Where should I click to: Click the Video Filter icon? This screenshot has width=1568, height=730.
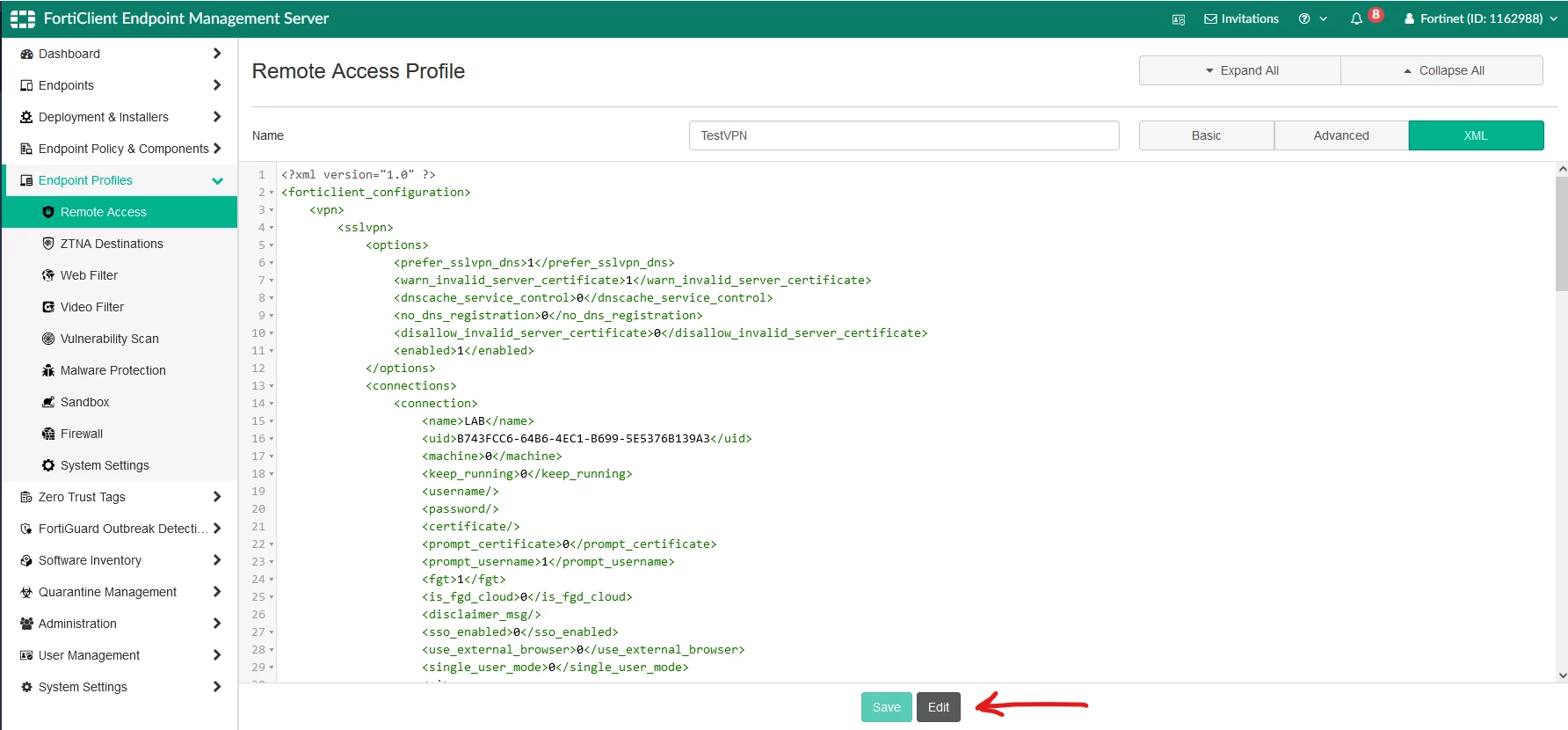pyautogui.click(x=48, y=307)
